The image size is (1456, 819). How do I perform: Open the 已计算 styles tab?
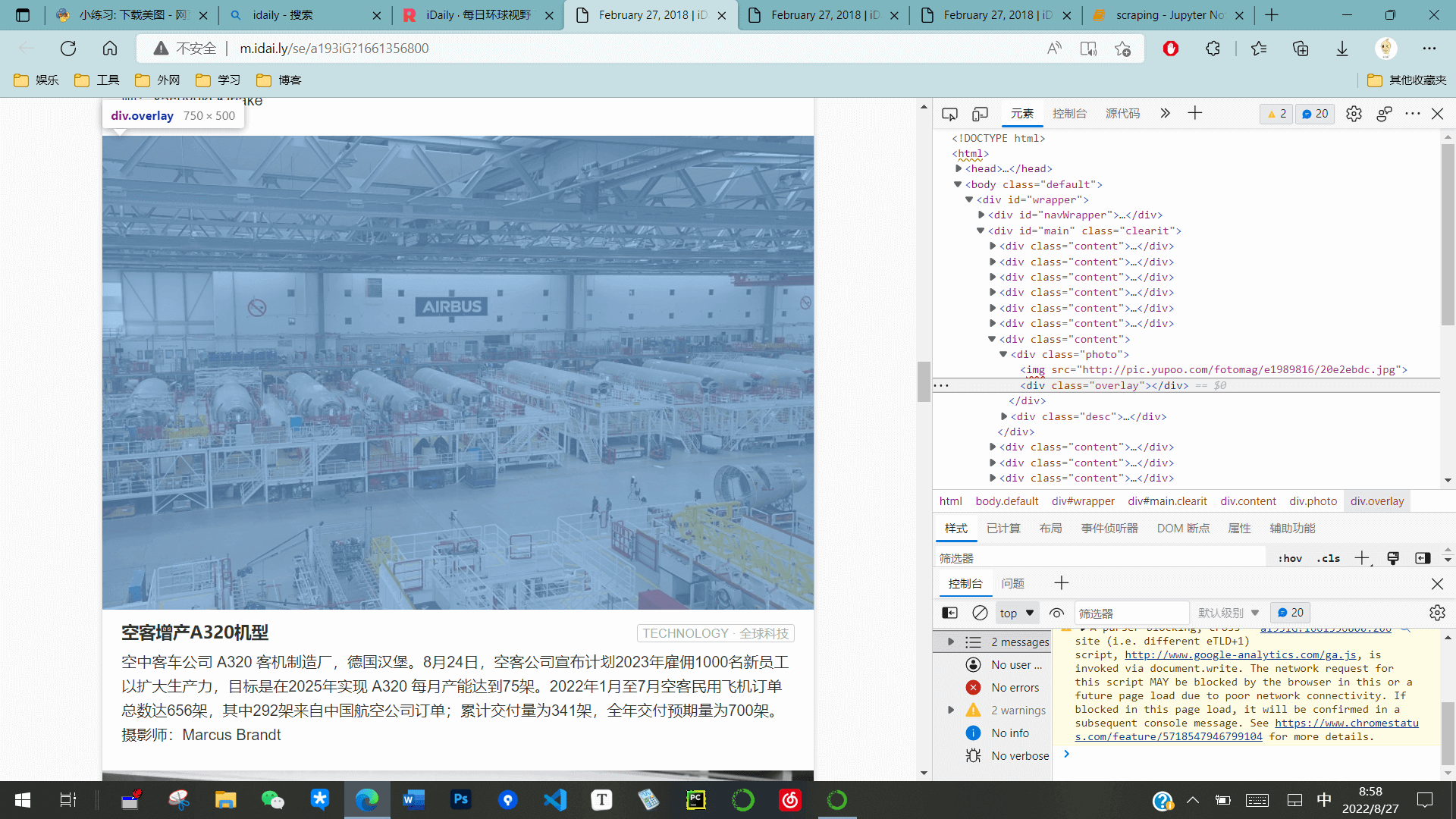point(1003,528)
